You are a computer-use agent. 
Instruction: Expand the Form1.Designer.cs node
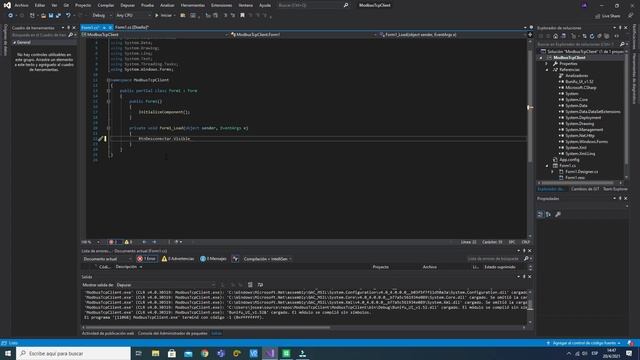coord(553,172)
